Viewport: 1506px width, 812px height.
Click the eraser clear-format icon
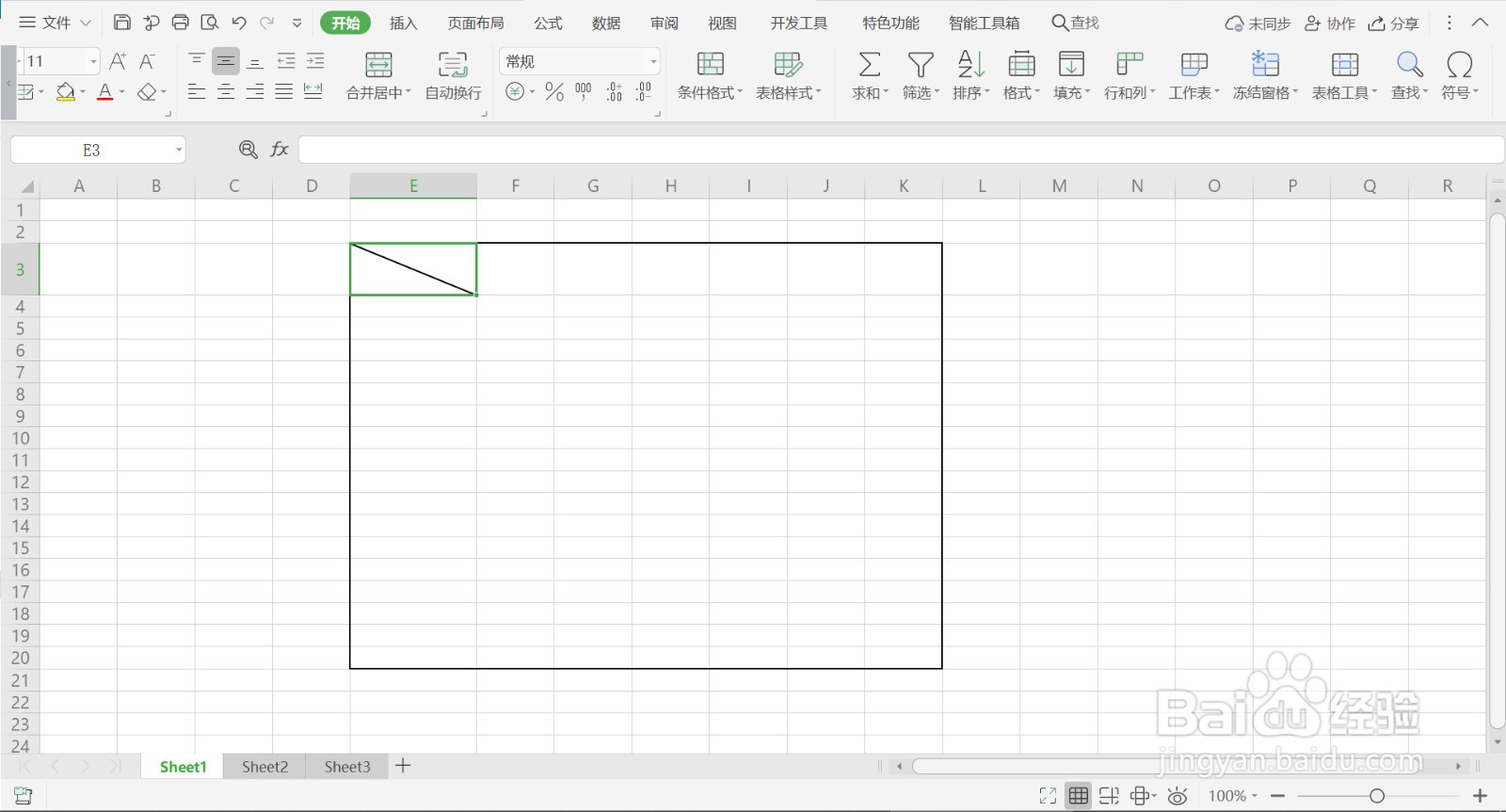[147, 92]
